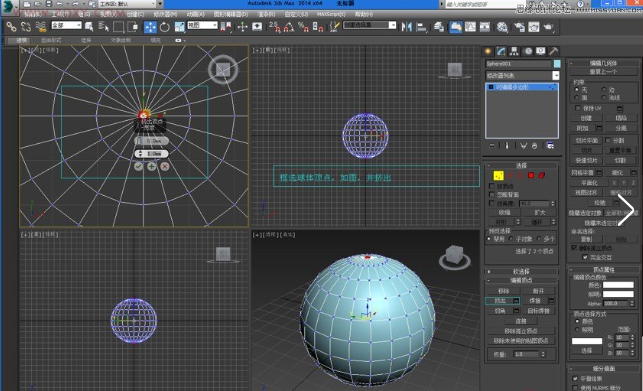Open the Material Editor icon
643x391 pixels.
point(502,27)
